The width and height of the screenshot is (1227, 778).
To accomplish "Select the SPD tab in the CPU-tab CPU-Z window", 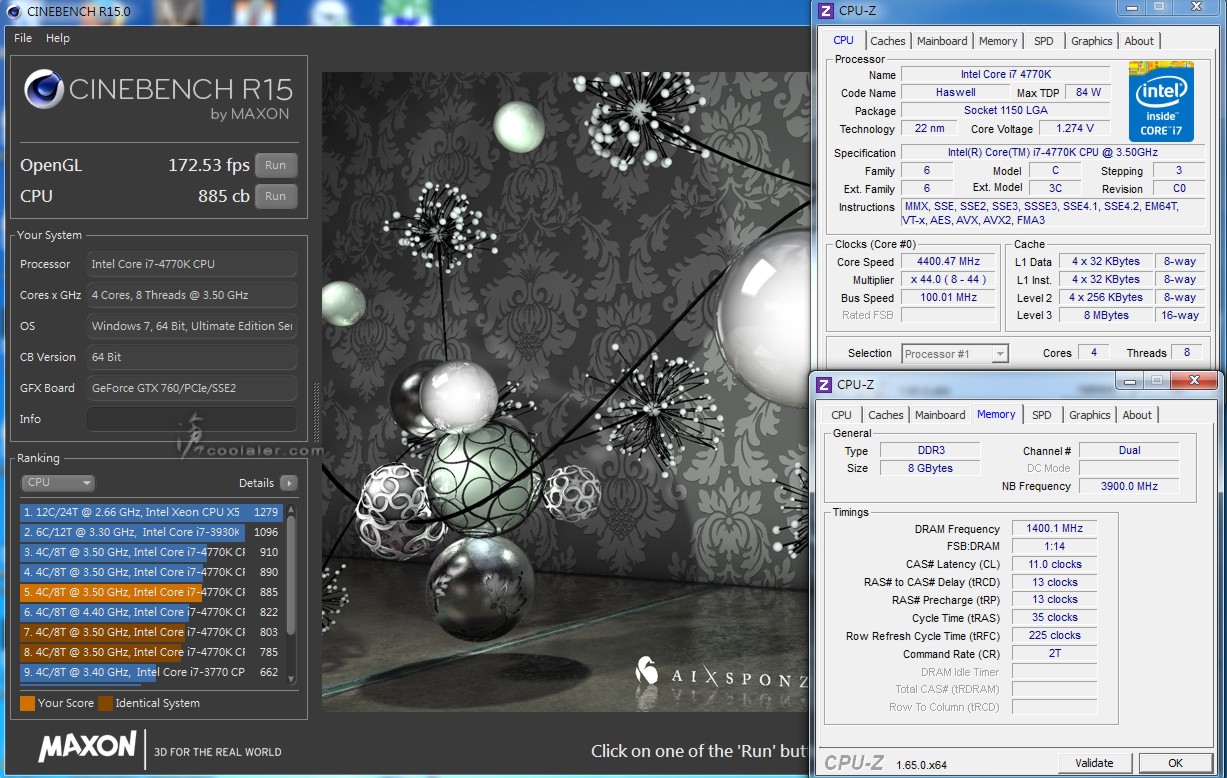I will click(x=1043, y=41).
